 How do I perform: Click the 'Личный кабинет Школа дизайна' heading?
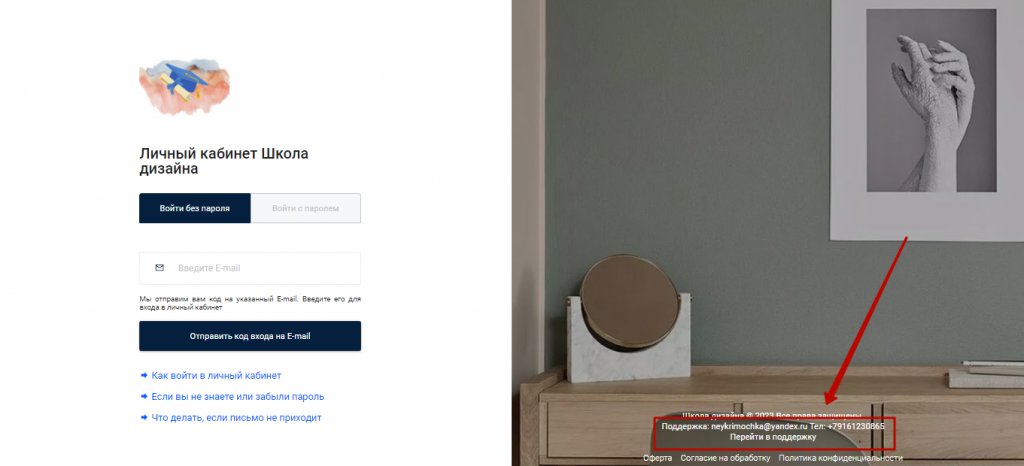(x=224, y=161)
